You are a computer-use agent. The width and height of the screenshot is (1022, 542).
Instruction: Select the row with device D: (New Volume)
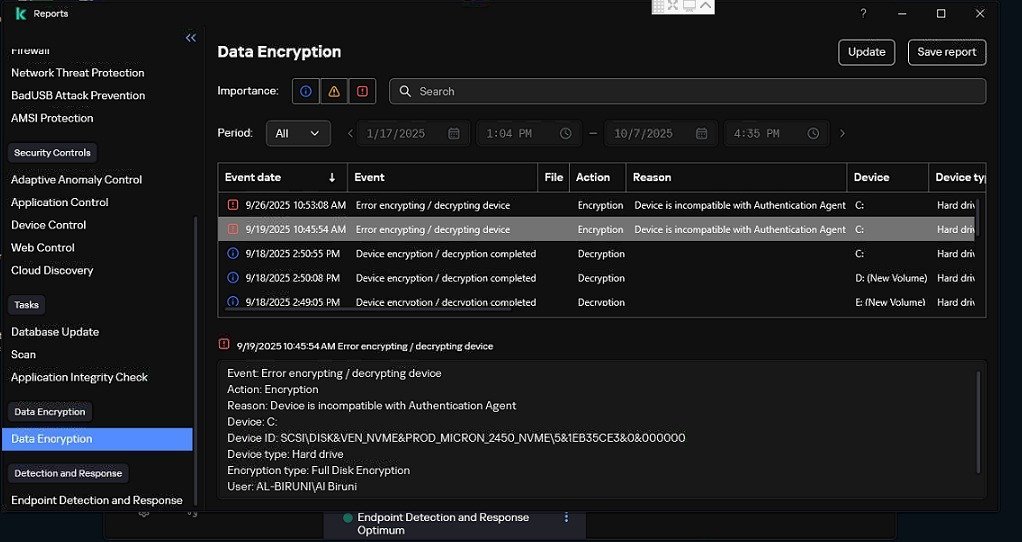(596, 278)
